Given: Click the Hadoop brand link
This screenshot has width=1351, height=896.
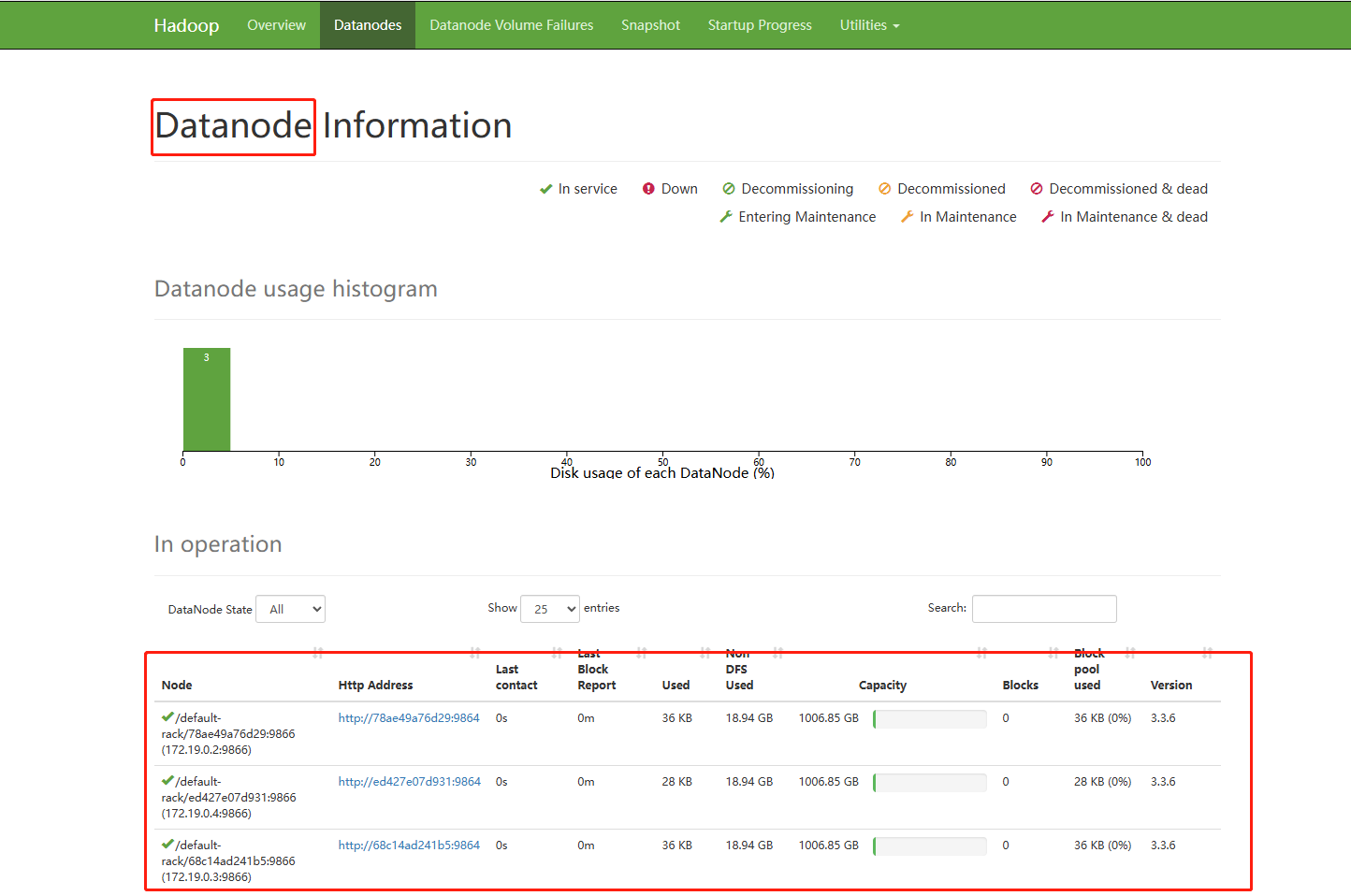Looking at the screenshot, I should point(185,25).
